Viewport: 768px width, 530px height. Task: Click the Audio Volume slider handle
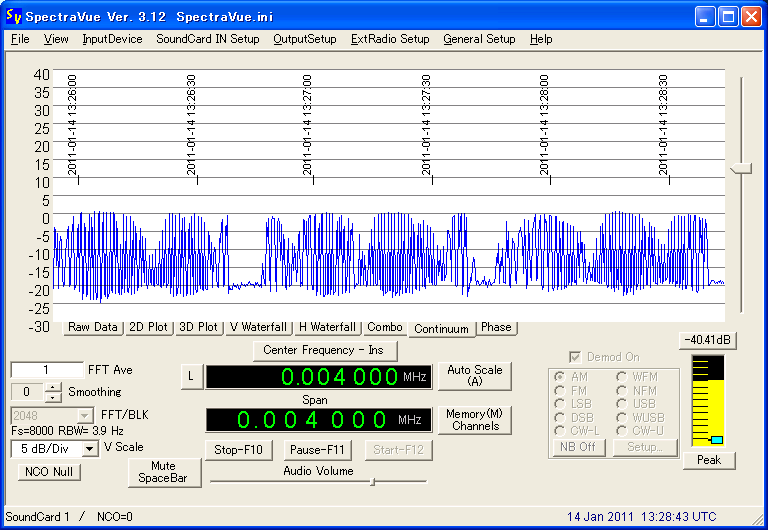(x=372, y=481)
